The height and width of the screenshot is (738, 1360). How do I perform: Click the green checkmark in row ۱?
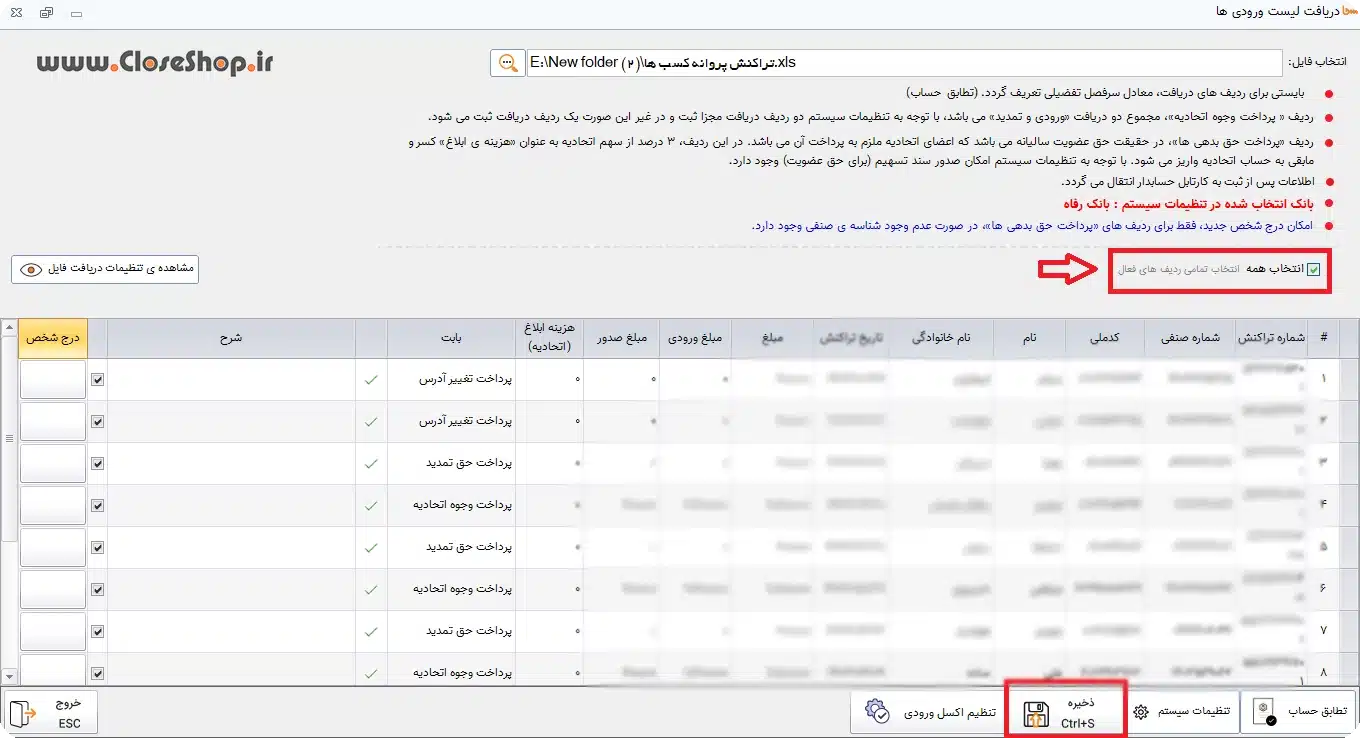[371, 380]
